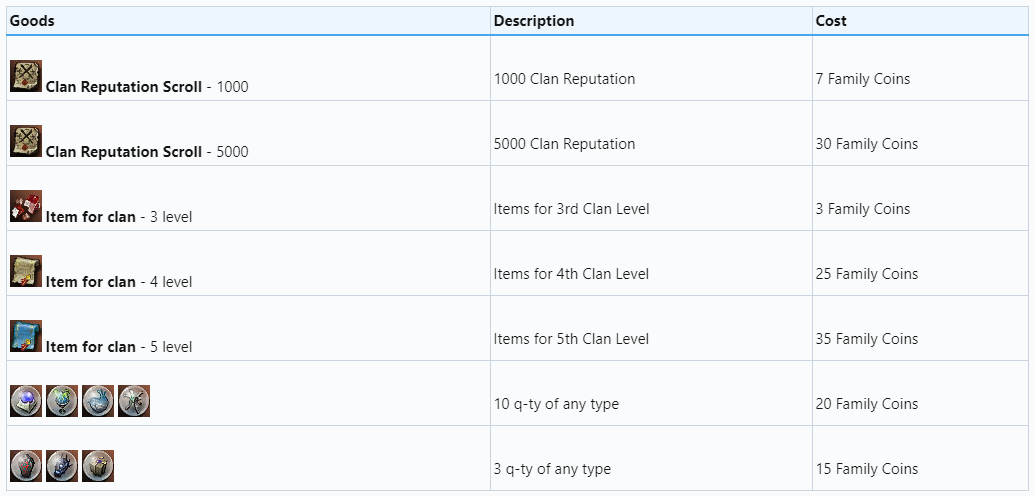Click "Clan Reputation Scroll - 1000" item name

click(146, 87)
